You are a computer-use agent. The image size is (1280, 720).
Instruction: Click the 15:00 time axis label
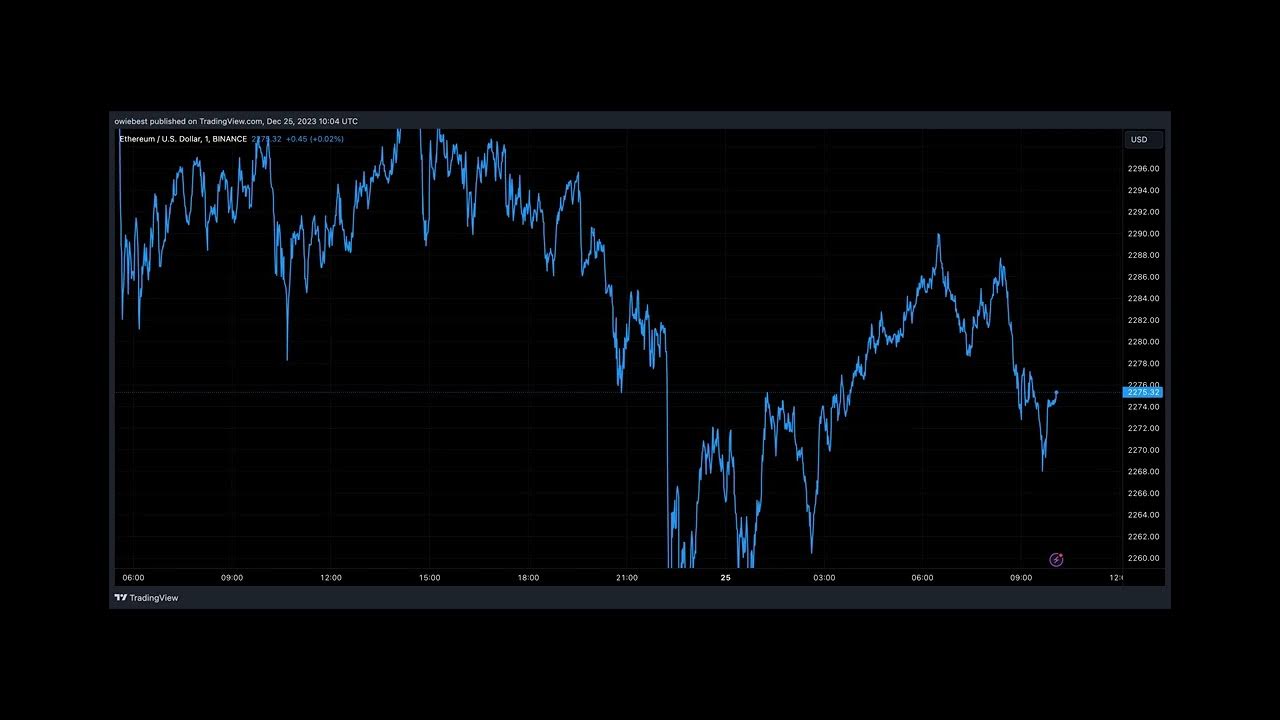point(430,578)
